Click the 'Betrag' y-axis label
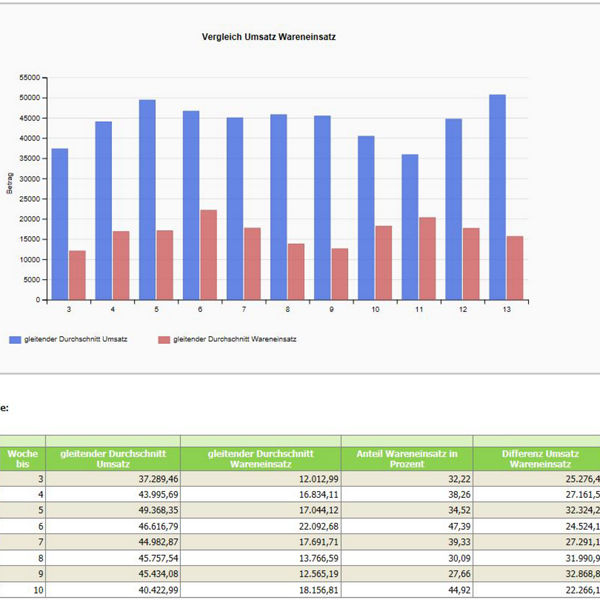Image resolution: width=600 pixels, height=600 pixels. [x=10, y=188]
